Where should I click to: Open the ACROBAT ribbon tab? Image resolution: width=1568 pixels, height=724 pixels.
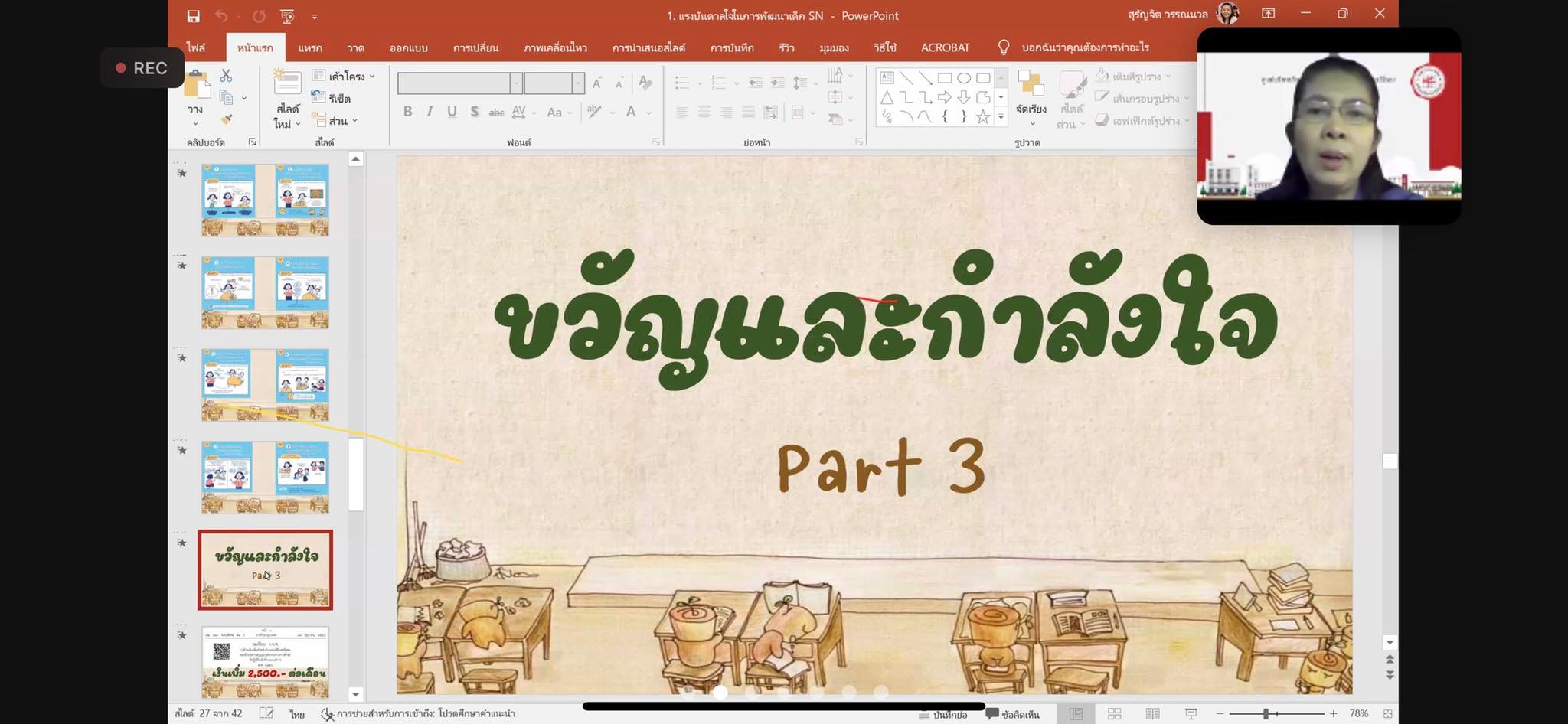[945, 47]
